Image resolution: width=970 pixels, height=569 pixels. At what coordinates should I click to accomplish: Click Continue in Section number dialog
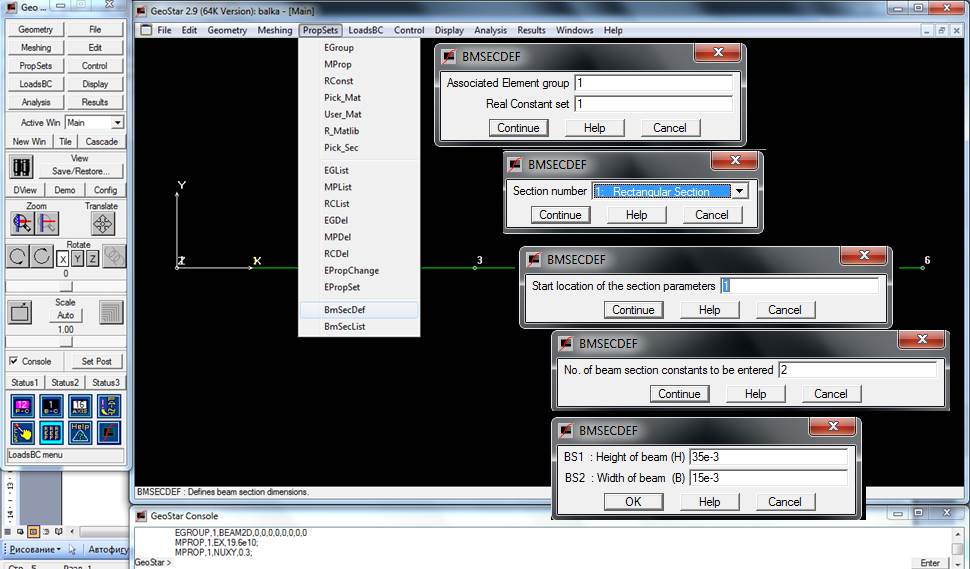pyautogui.click(x=560, y=215)
